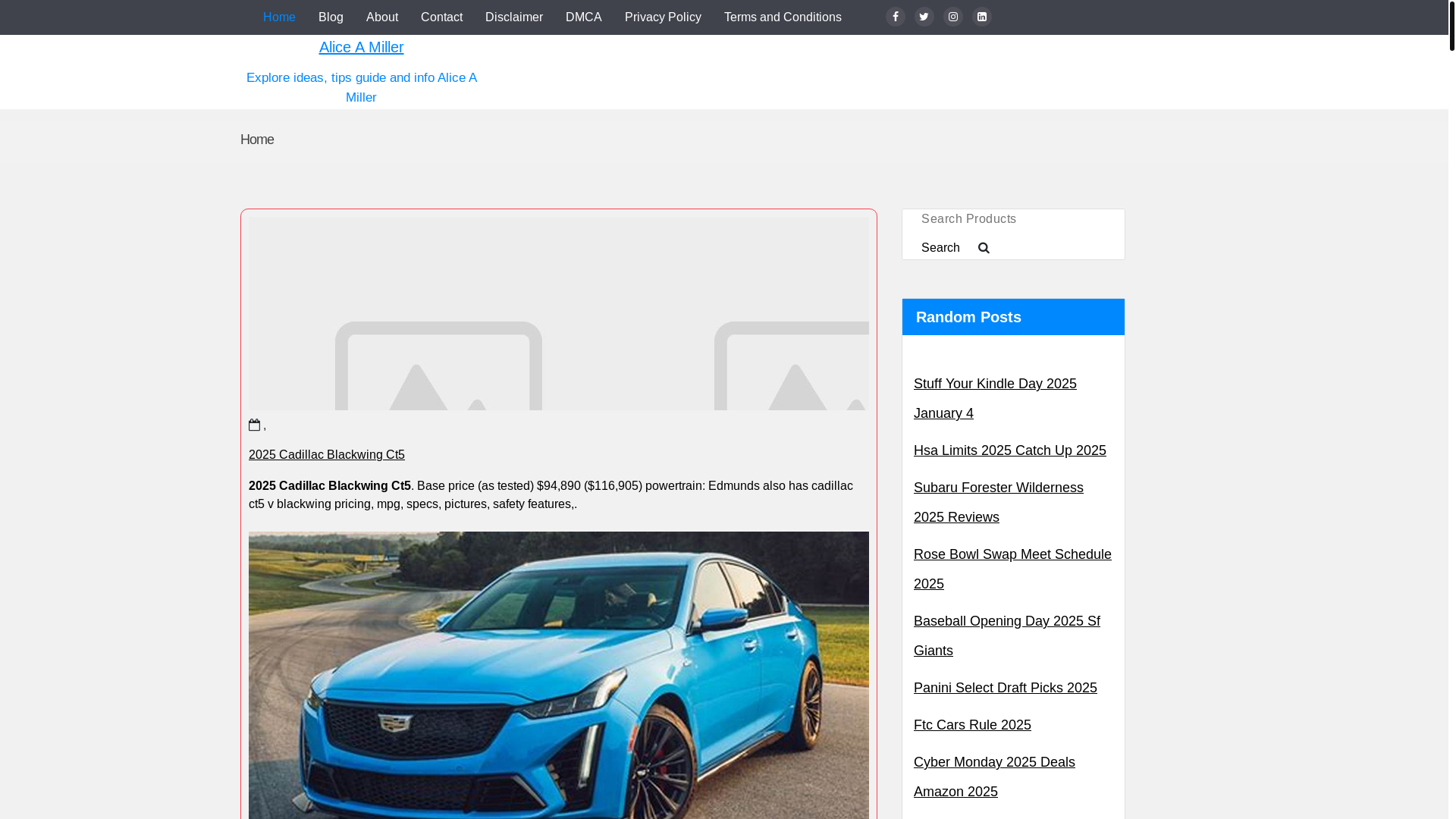Open Panini Select Draft Picks 2025

click(1006, 688)
